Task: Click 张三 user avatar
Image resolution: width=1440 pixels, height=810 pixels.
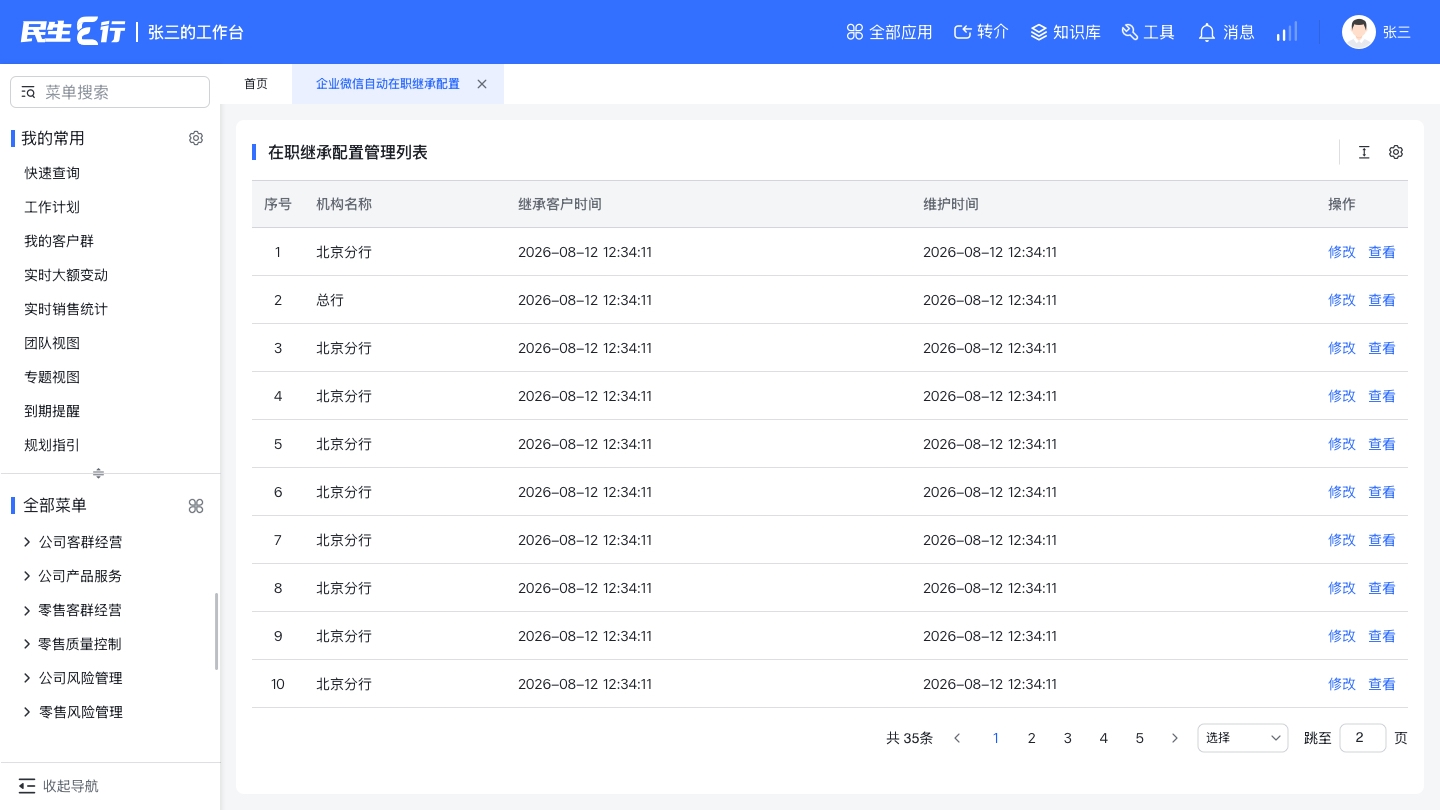Action: 1359,32
